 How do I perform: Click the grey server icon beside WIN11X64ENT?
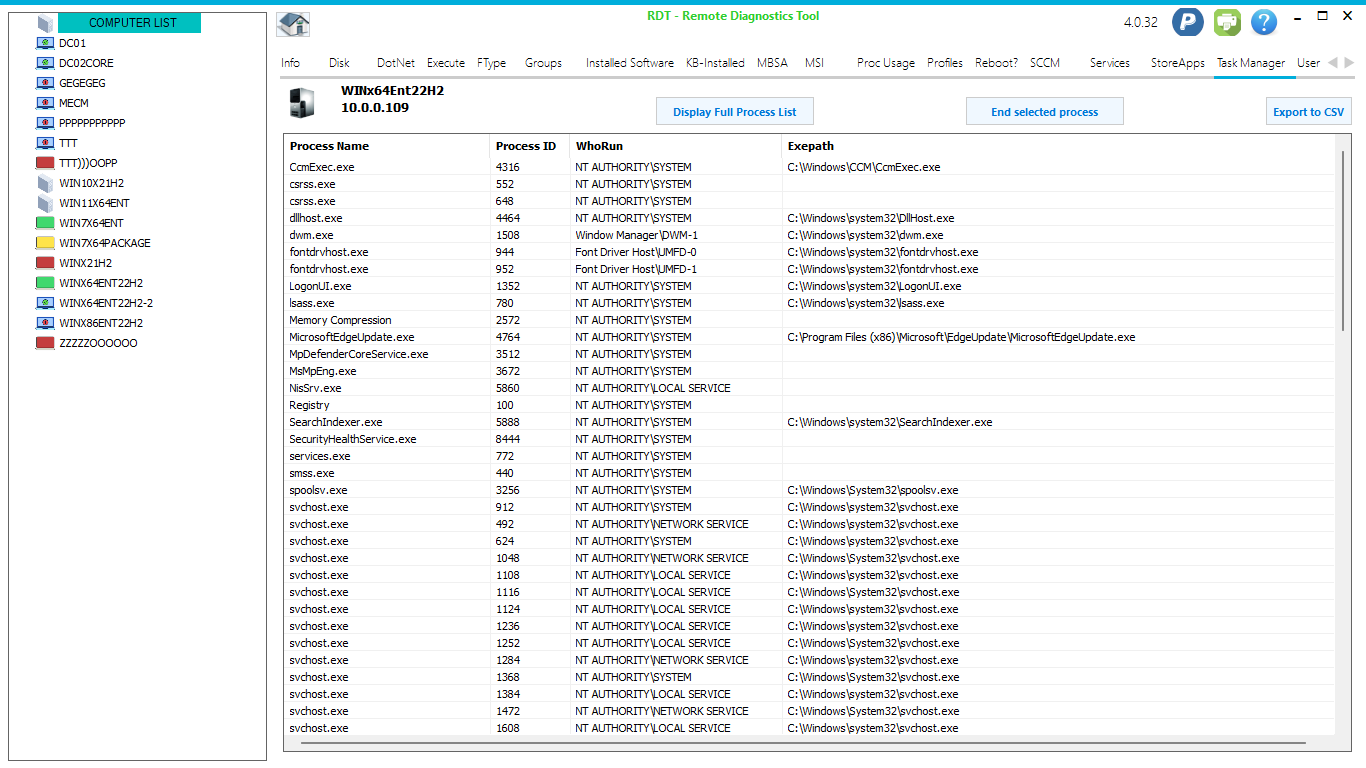(45, 203)
